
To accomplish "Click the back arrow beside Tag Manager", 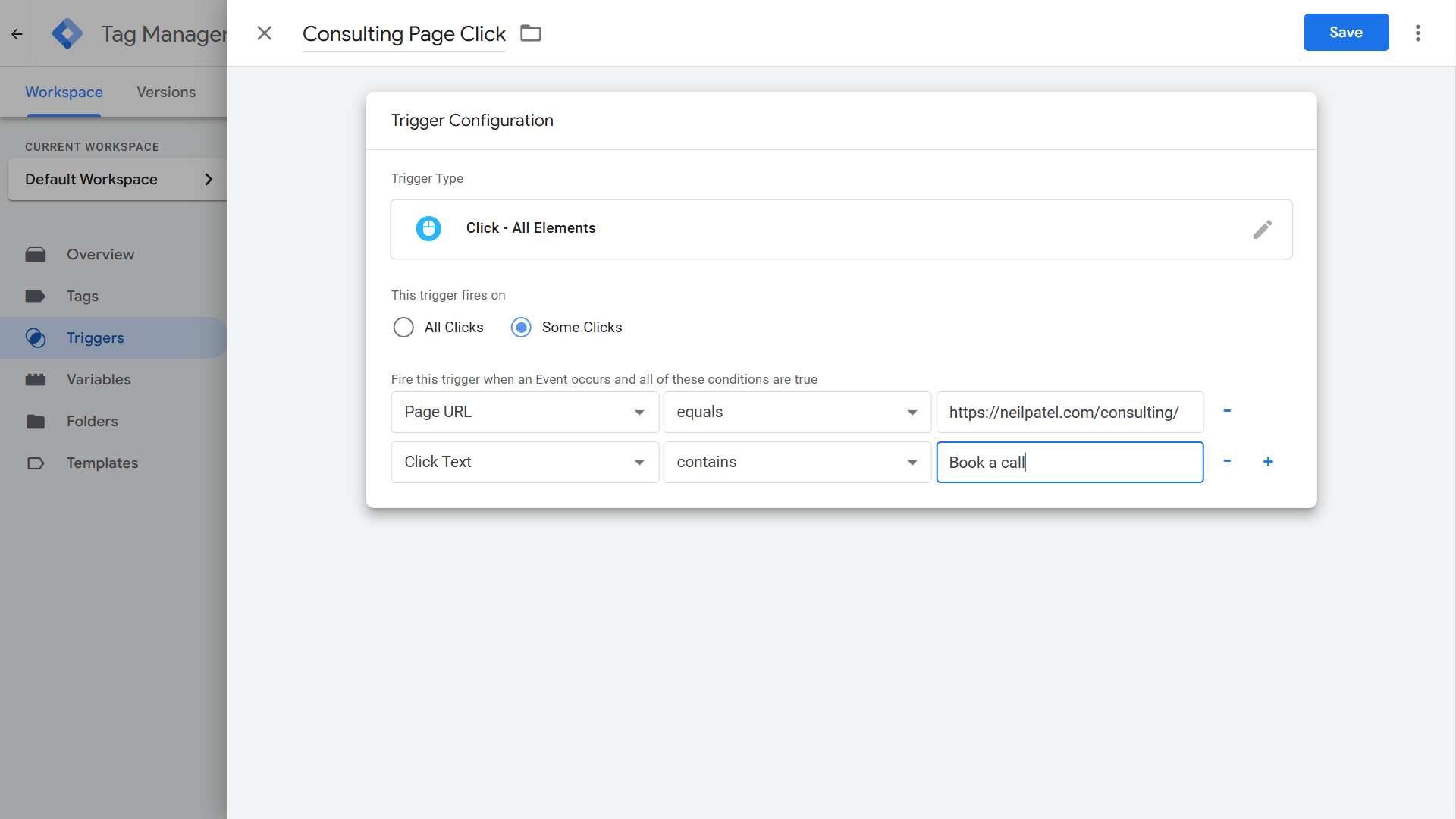I will pyautogui.click(x=17, y=33).
